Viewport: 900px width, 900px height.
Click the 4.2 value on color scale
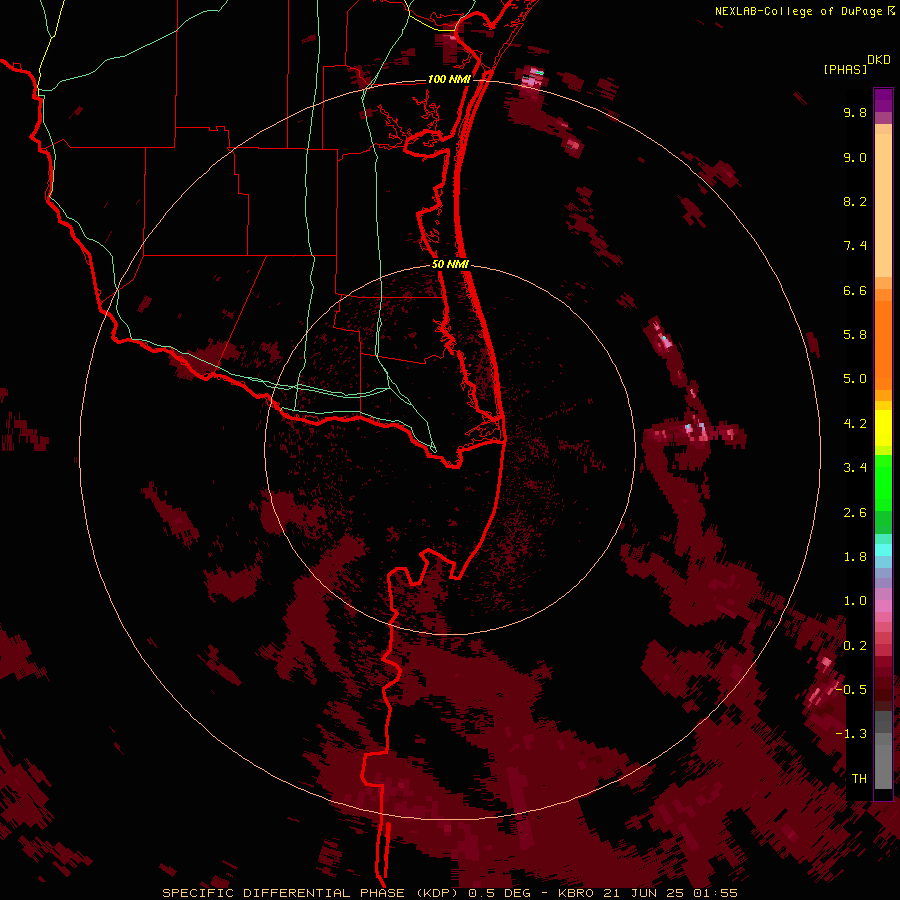tap(855, 424)
